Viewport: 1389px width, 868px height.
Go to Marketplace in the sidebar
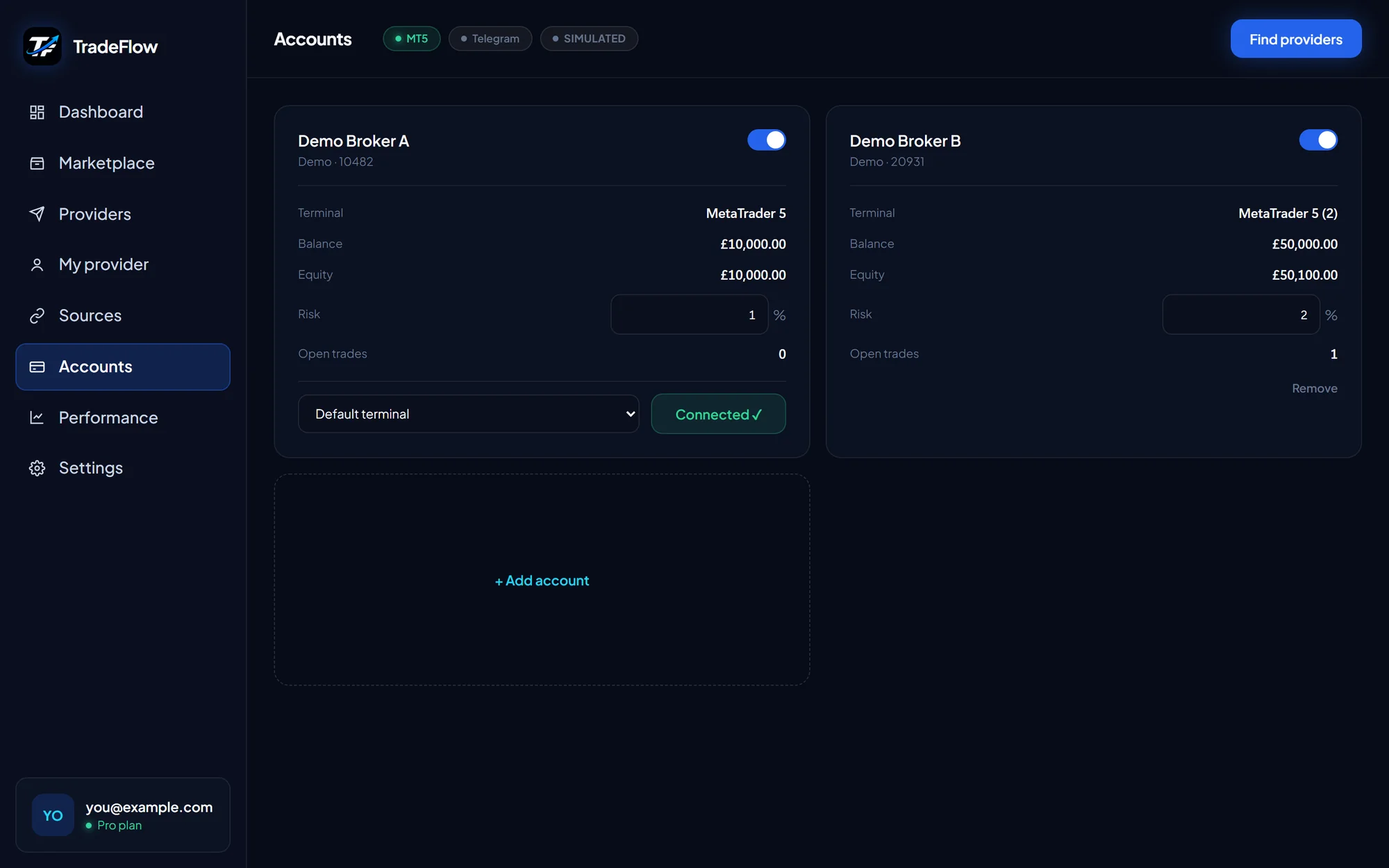click(123, 163)
